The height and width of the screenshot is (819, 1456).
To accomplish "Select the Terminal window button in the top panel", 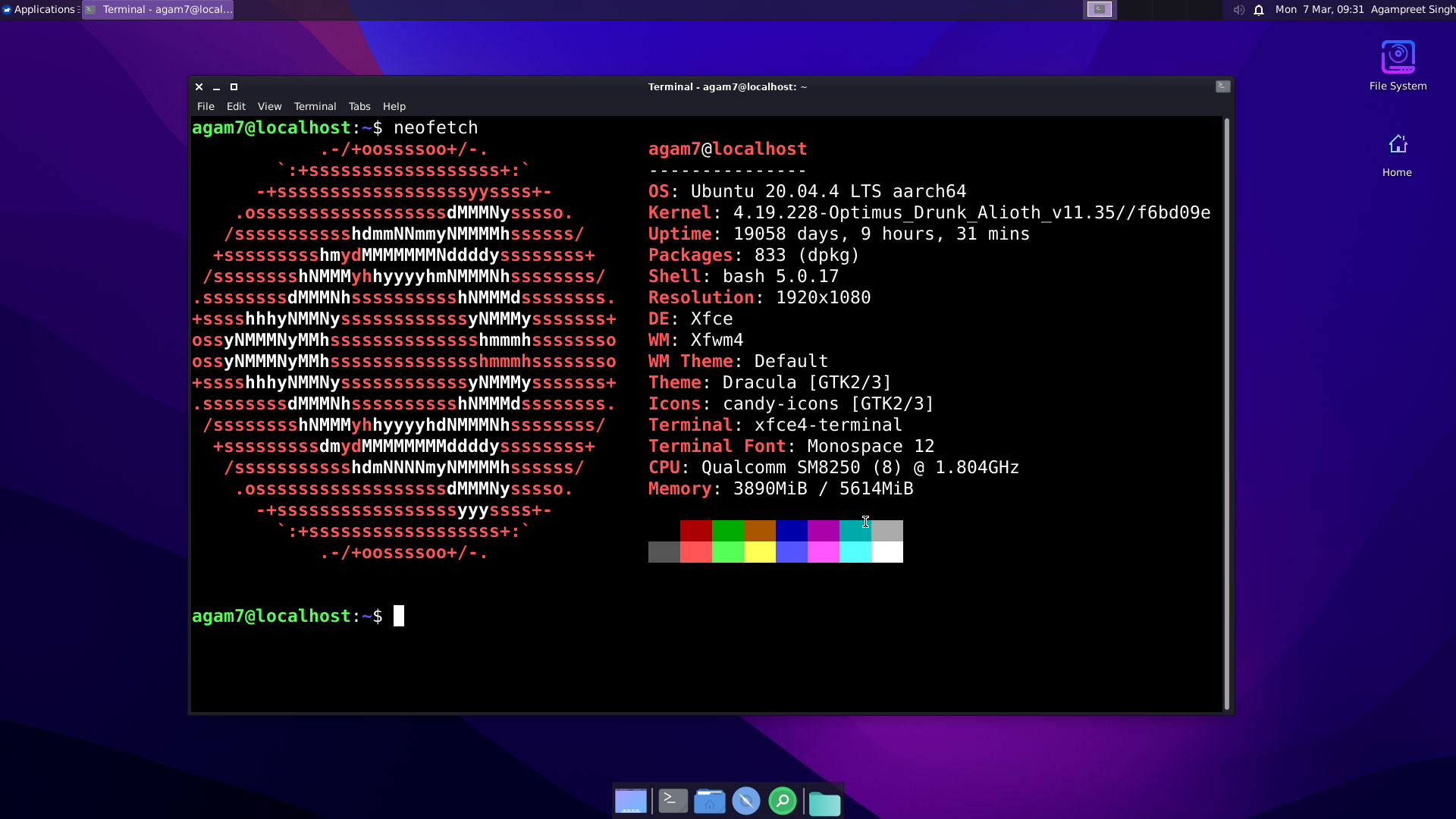I will pyautogui.click(x=157, y=10).
